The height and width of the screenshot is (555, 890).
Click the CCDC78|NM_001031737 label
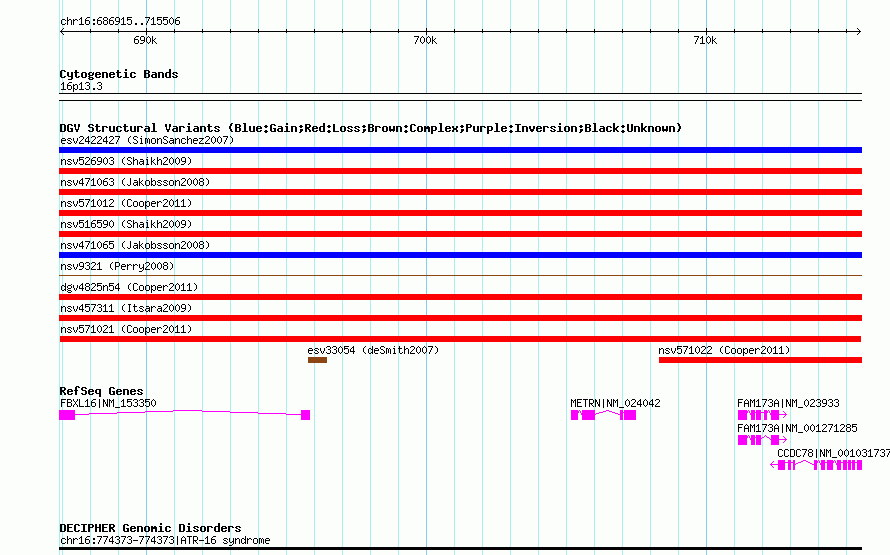coord(833,453)
